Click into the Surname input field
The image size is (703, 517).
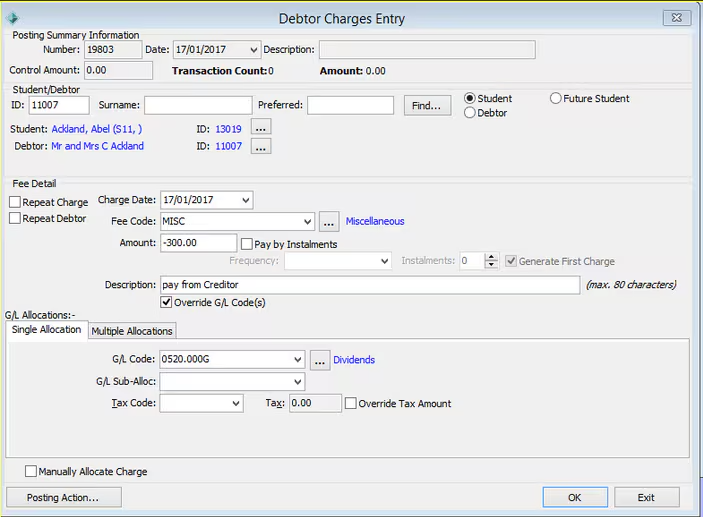[x=198, y=106]
